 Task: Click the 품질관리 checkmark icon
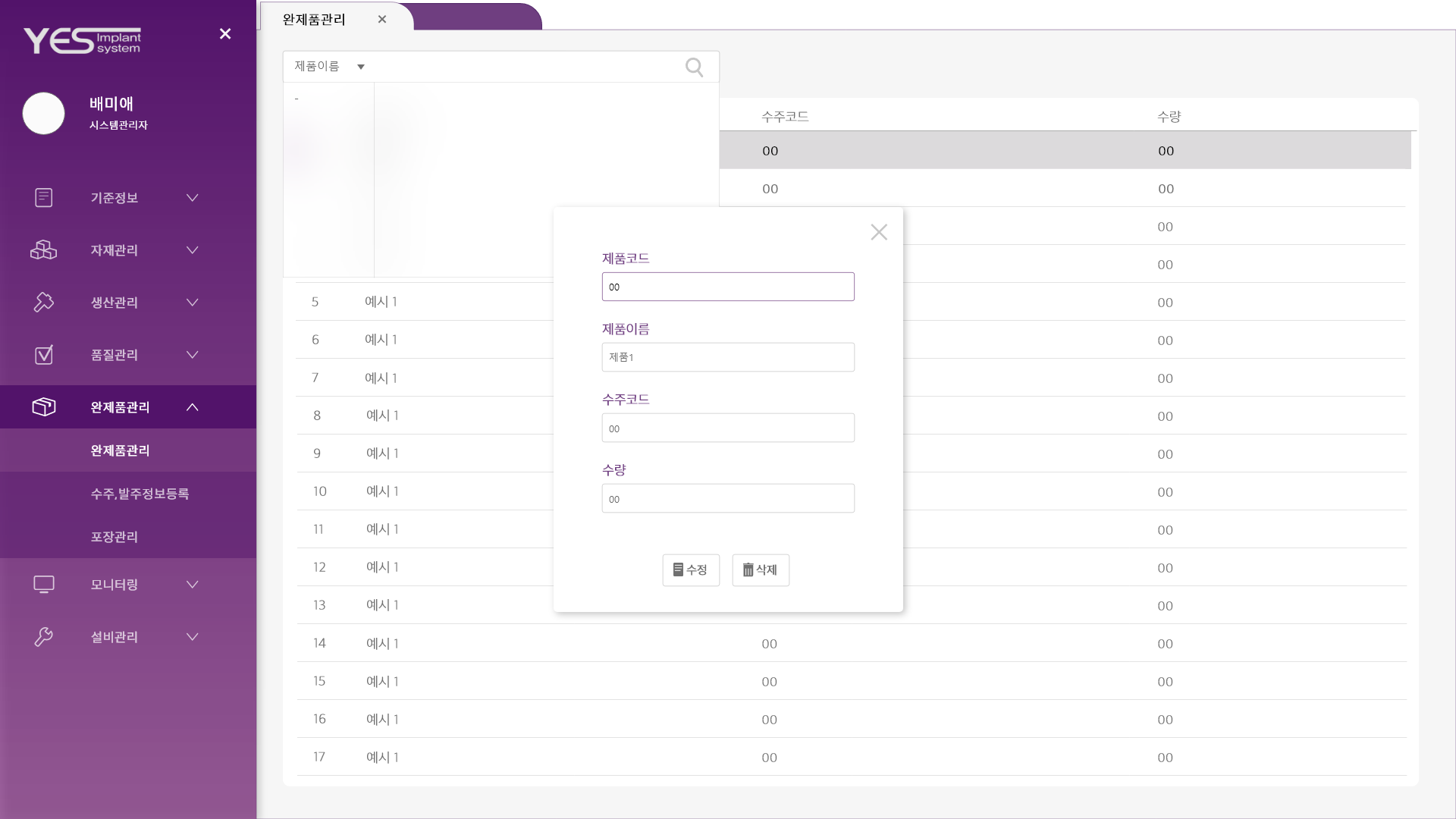pyautogui.click(x=44, y=355)
